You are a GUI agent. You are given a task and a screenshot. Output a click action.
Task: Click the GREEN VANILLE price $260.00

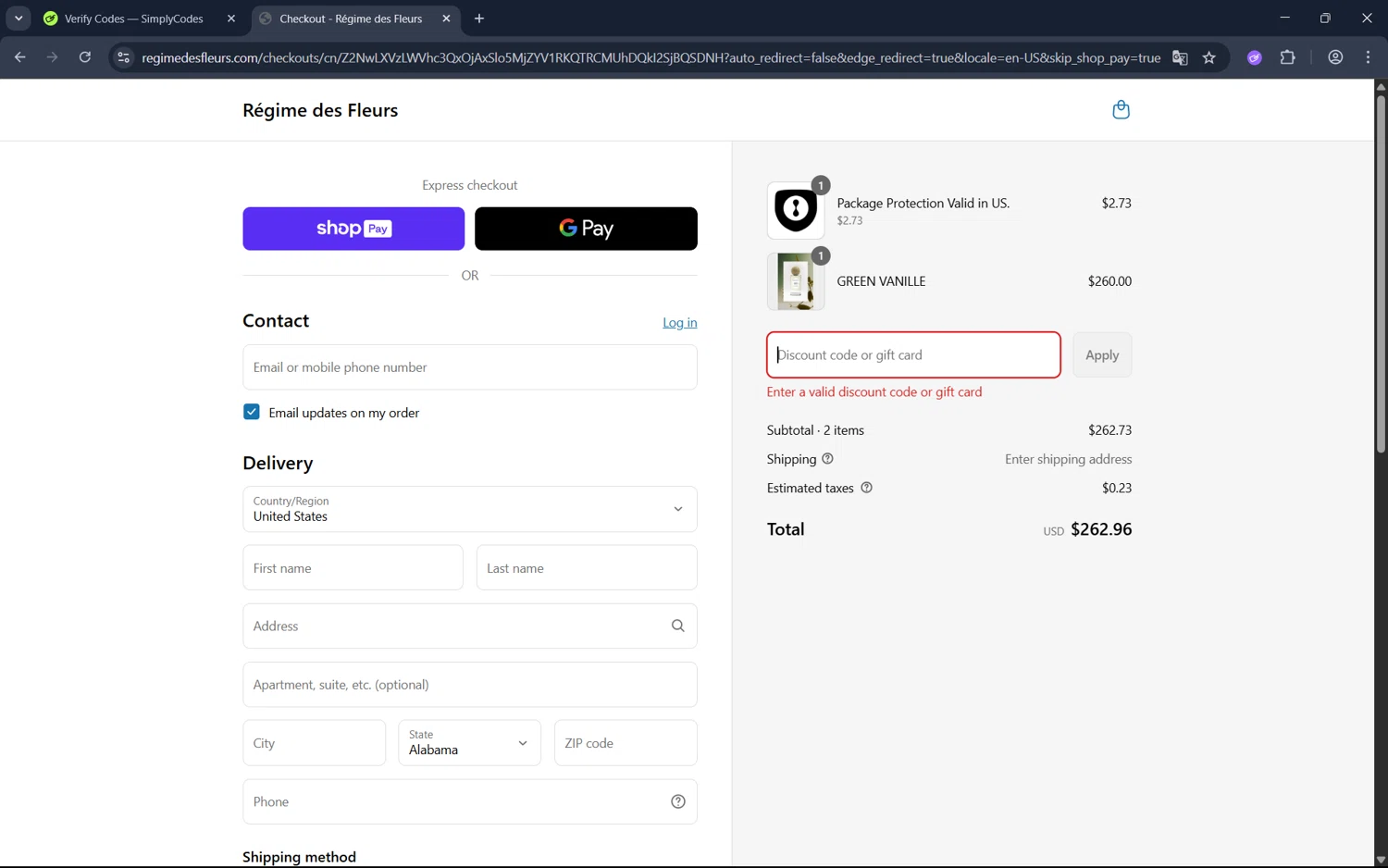coord(1109,281)
